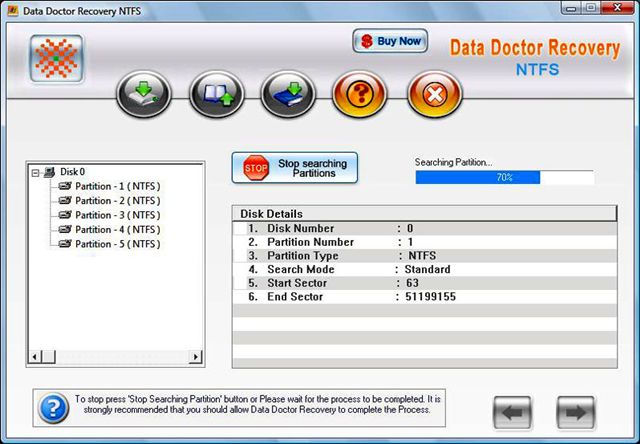Click the blue book with down arrow icon
This screenshot has width=640, height=444.
(288, 95)
